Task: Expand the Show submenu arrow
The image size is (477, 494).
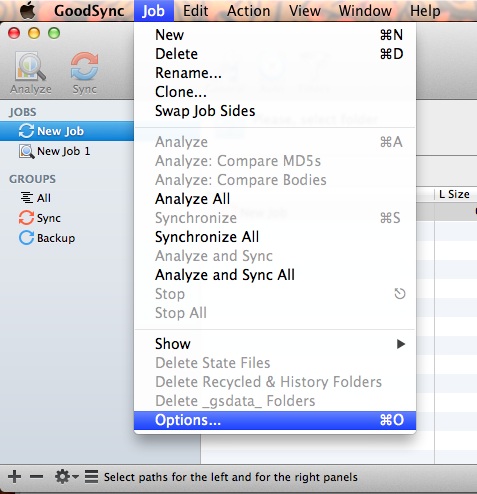Action: coord(401,344)
